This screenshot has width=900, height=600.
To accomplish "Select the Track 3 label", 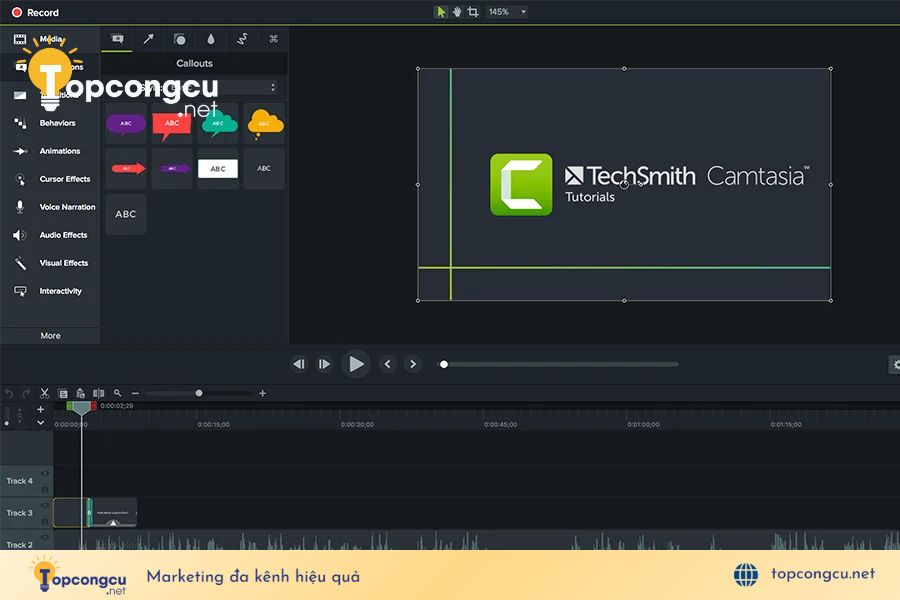I will [20, 513].
